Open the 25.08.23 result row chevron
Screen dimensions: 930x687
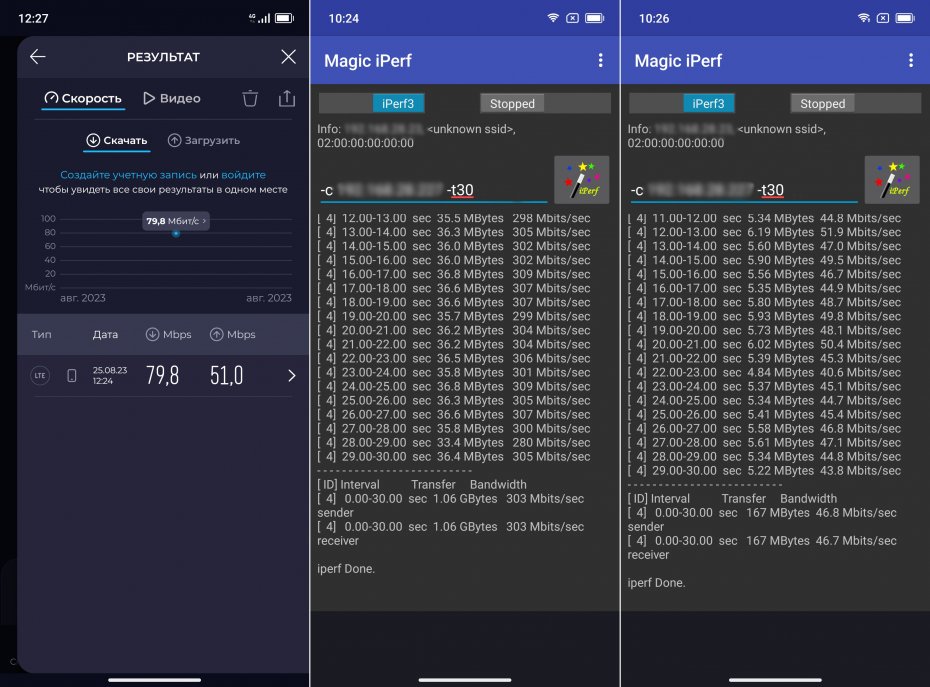(x=291, y=376)
